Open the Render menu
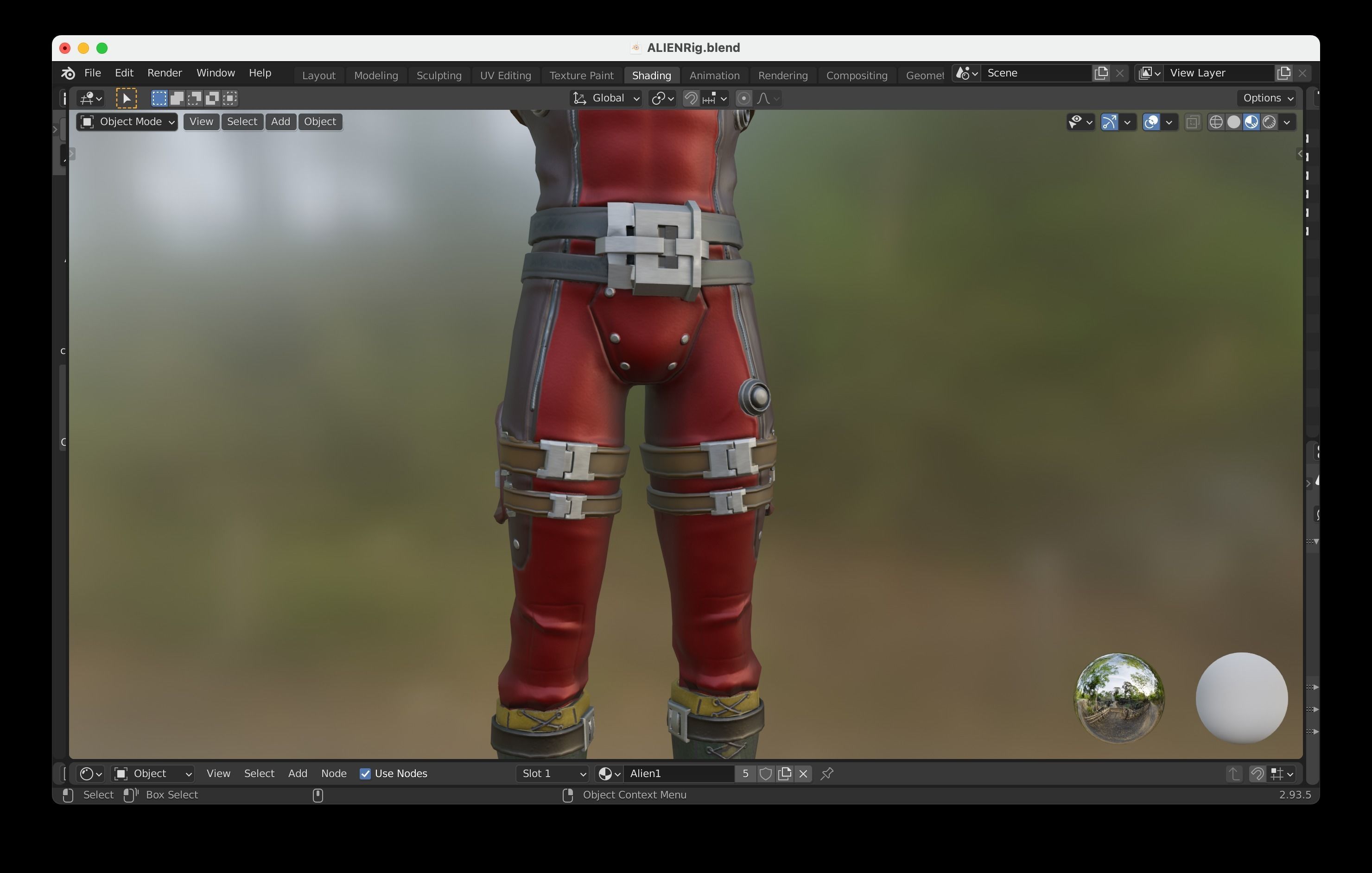Screen dimensions: 1372x873 [x=165, y=73]
